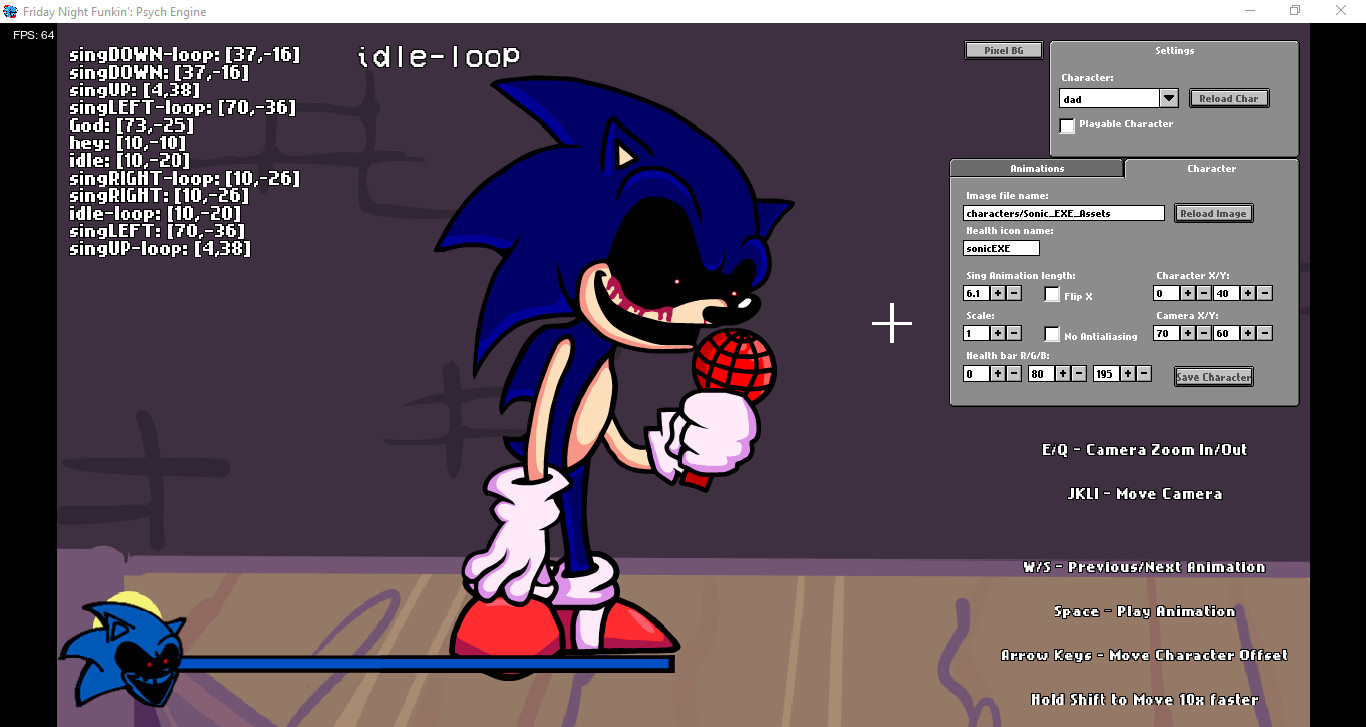Click the 'God: [73,-25]' entry
1366x727 pixels.
pyautogui.click(x=131, y=126)
